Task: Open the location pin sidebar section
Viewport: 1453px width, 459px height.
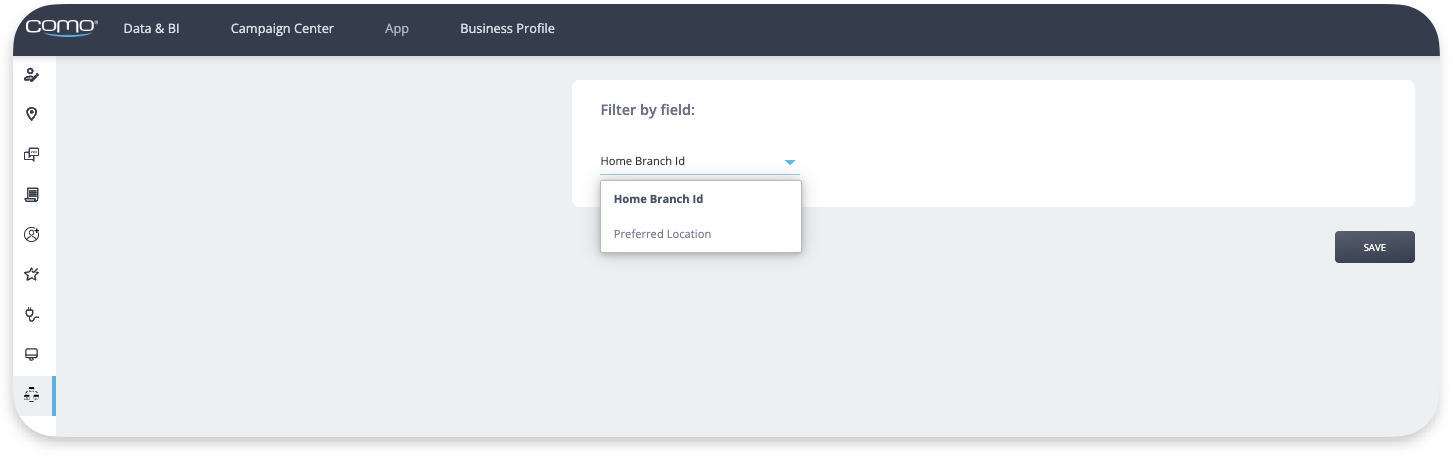Action: (31, 115)
